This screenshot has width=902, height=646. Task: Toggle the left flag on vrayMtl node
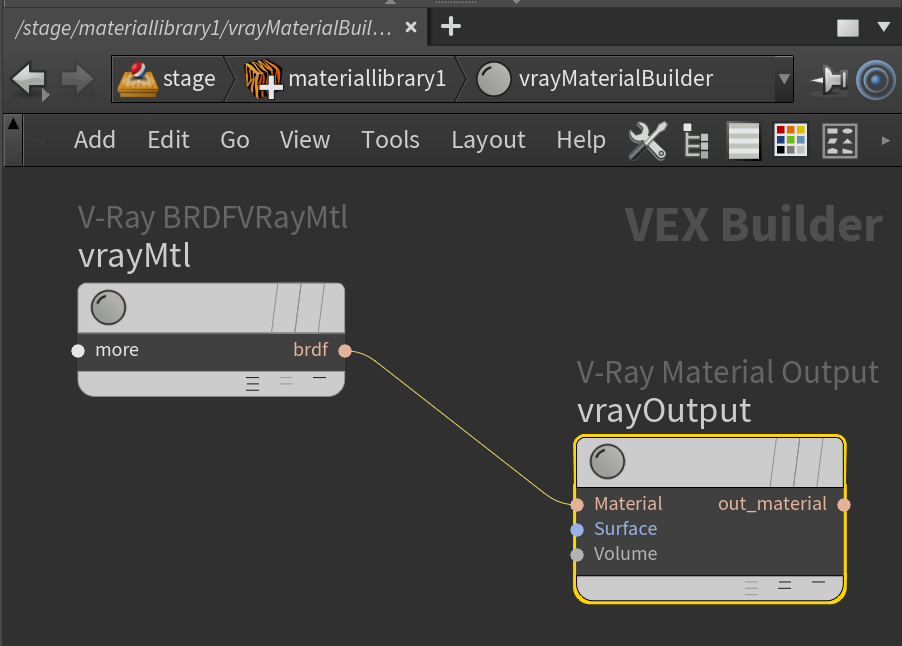click(286, 308)
